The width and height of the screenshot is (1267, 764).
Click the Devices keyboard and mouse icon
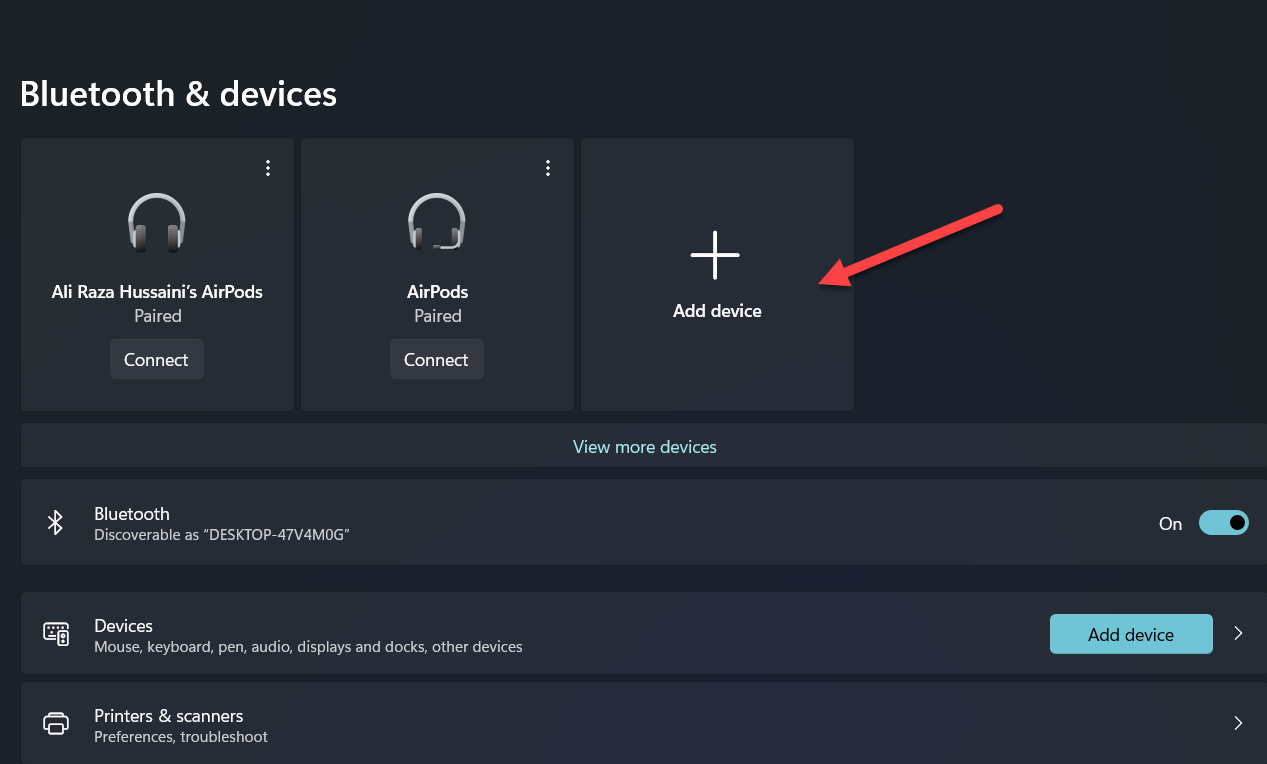click(x=56, y=633)
